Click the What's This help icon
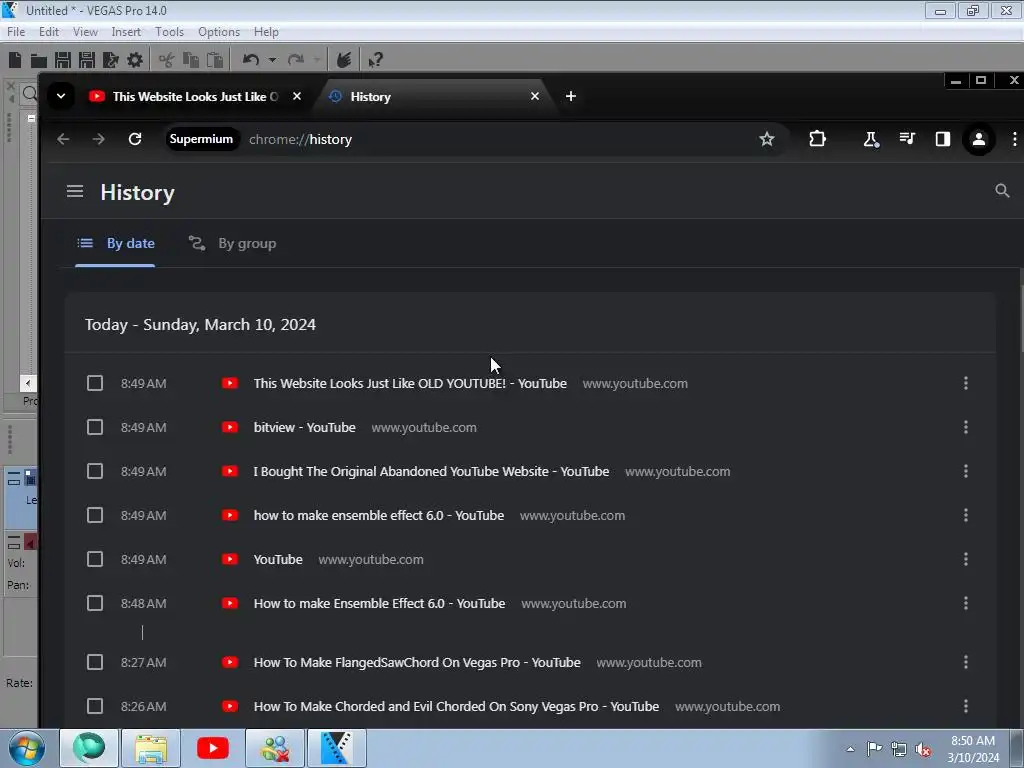Screen dimensions: 1024x768 (x=375, y=60)
